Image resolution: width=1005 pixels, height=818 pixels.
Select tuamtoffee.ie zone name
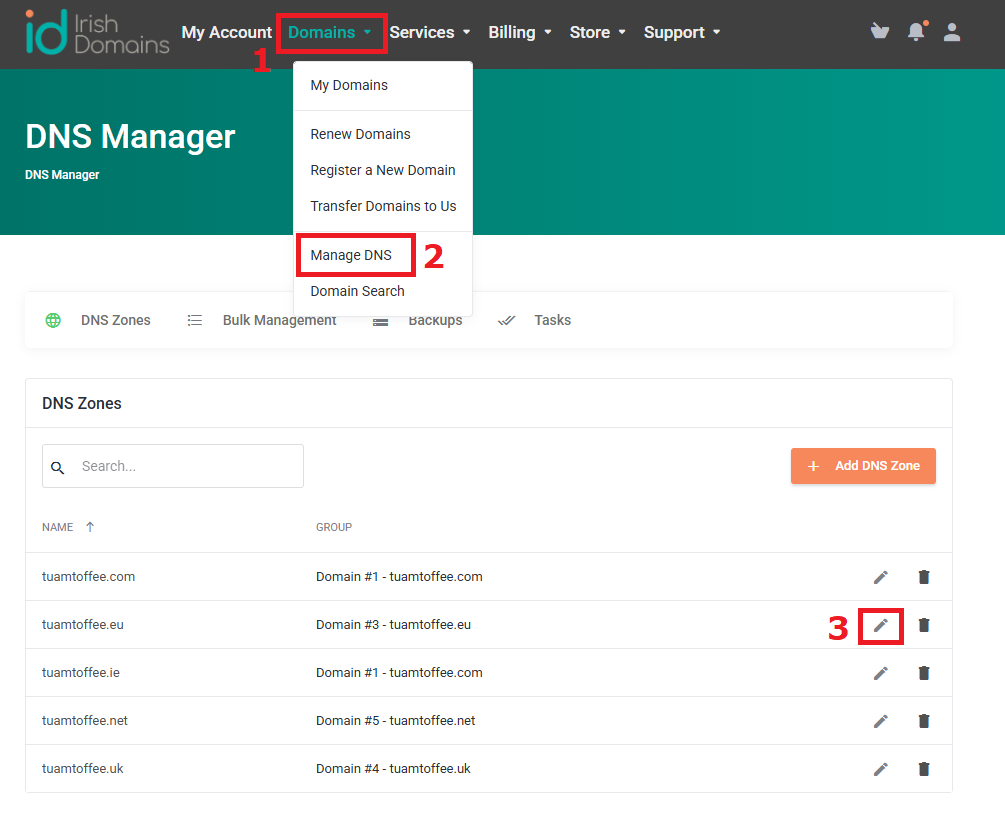[81, 673]
